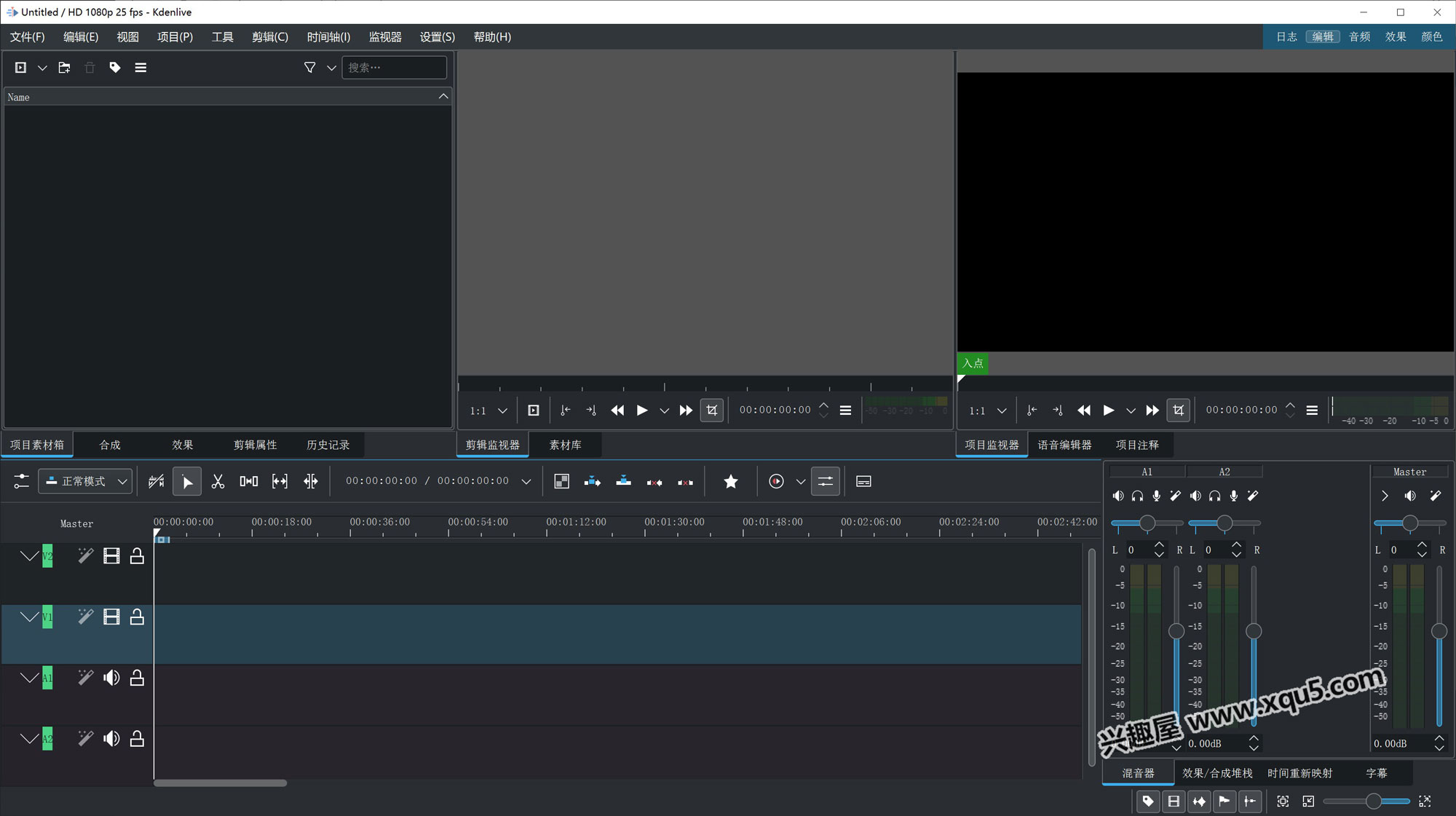This screenshot has width=1456, height=816.
Task: Click the favorite effects star icon
Action: click(x=731, y=481)
